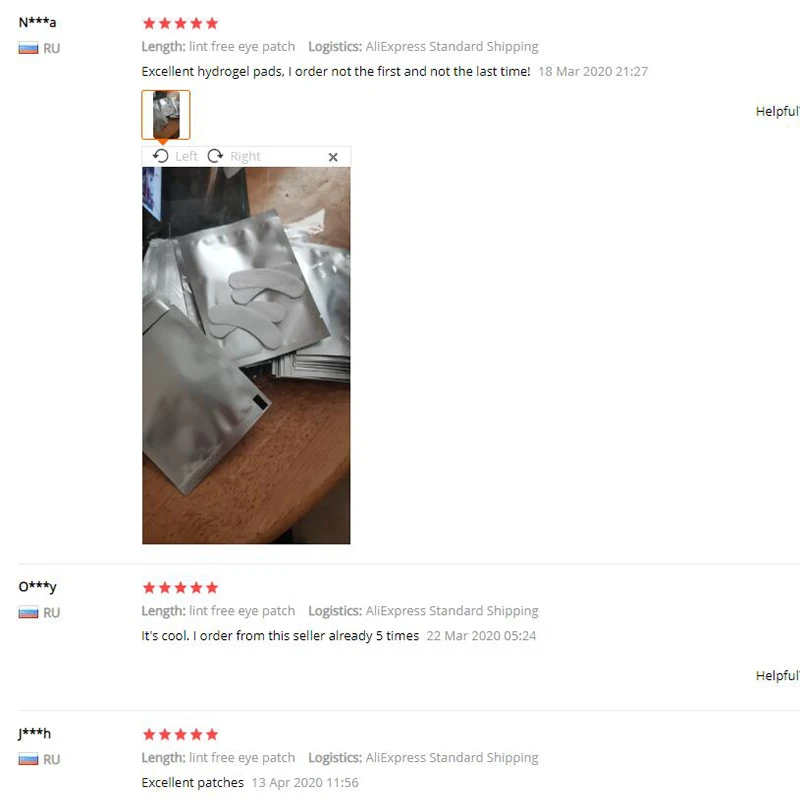Click the five-star rating on J***h's review
This screenshot has width=800, height=800.
(181, 735)
